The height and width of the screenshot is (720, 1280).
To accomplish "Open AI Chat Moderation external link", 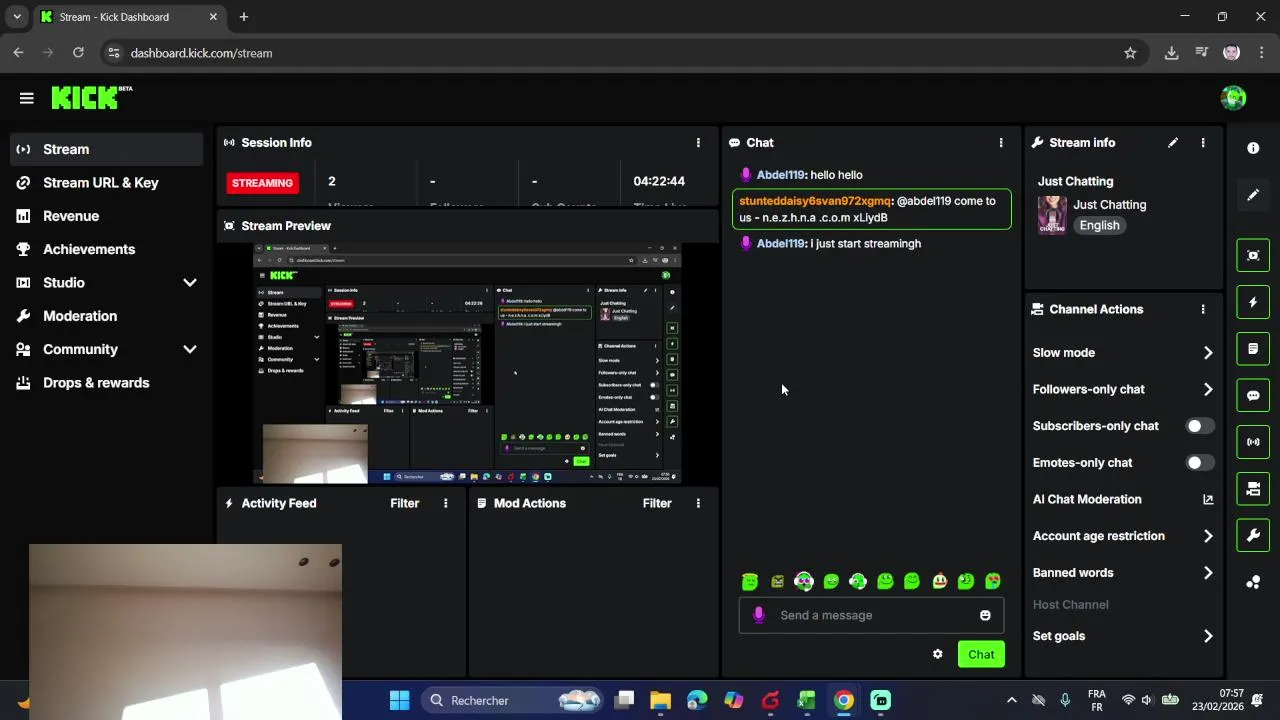I will 1208,499.
